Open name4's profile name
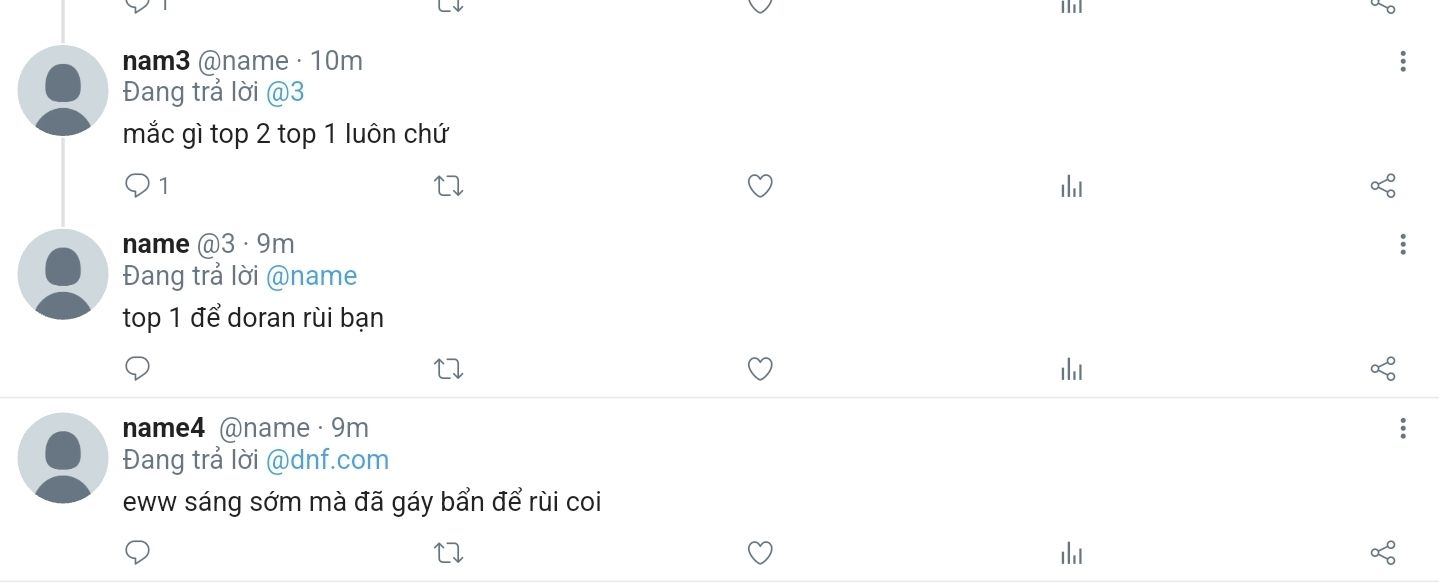Image resolution: width=1439 pixels, height=584 pixels. tap(163, 428)
